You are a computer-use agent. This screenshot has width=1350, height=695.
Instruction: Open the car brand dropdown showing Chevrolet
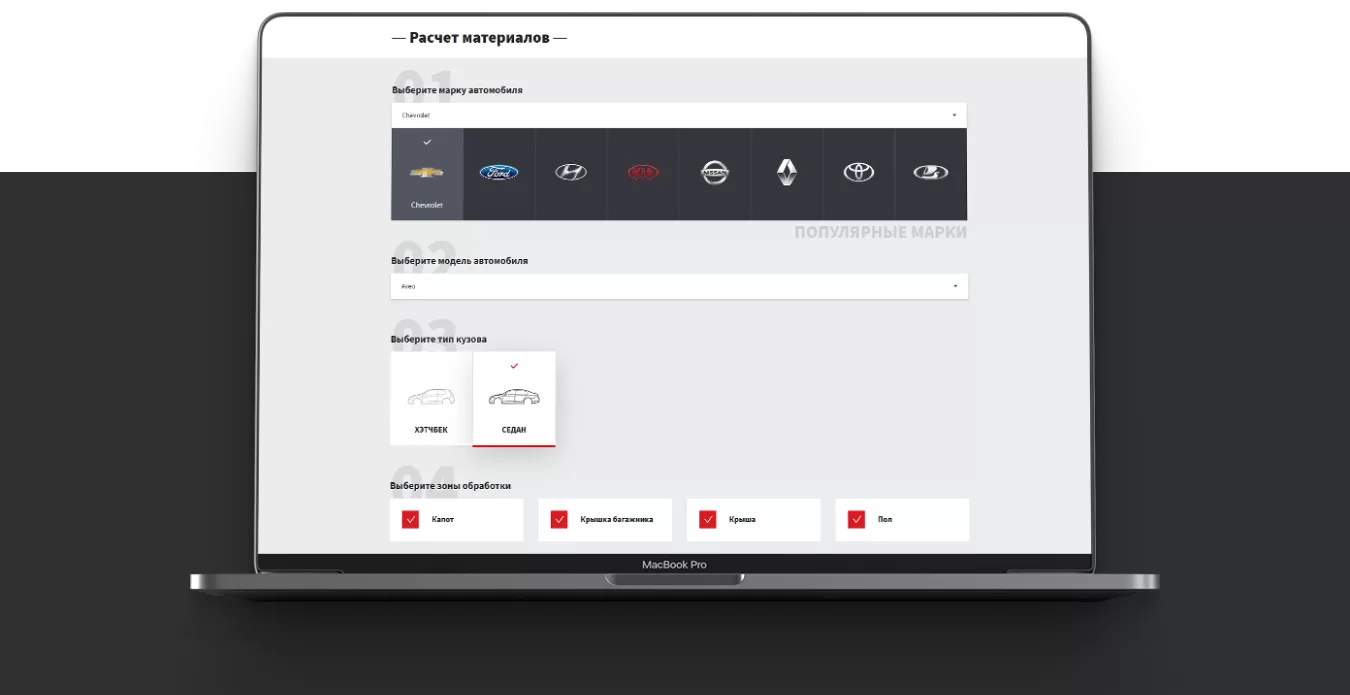click(x=679, y=115)
